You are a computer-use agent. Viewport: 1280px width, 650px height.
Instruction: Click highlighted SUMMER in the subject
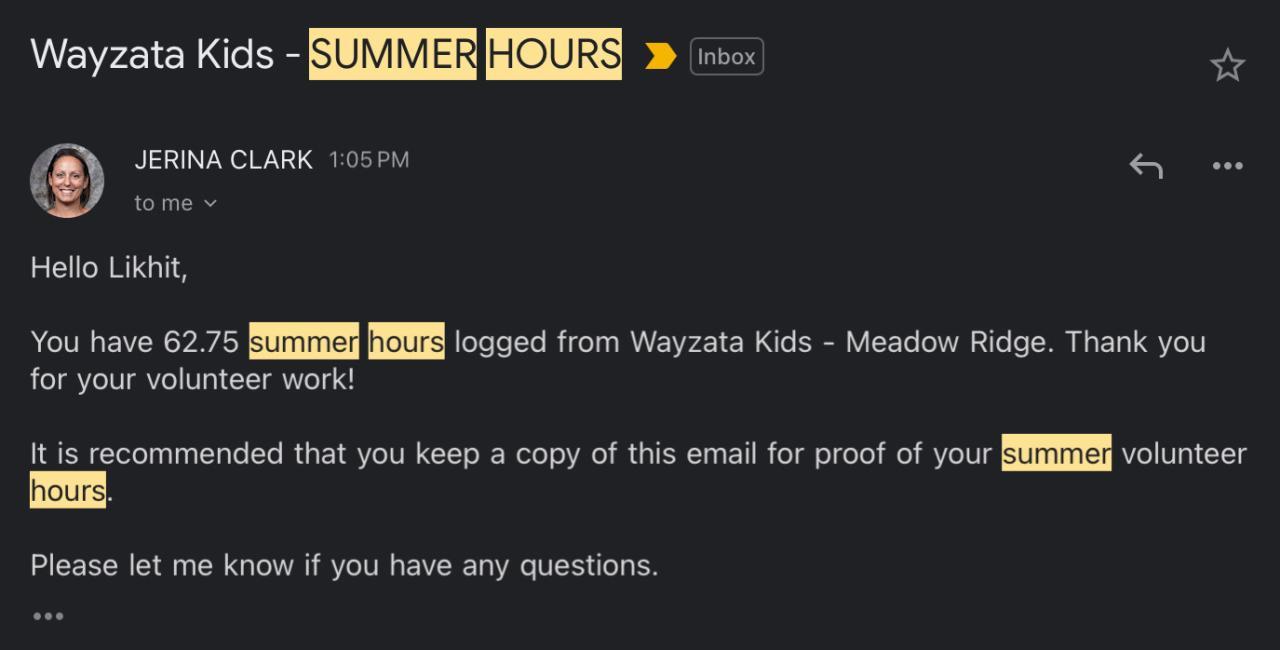pos(393,54)
